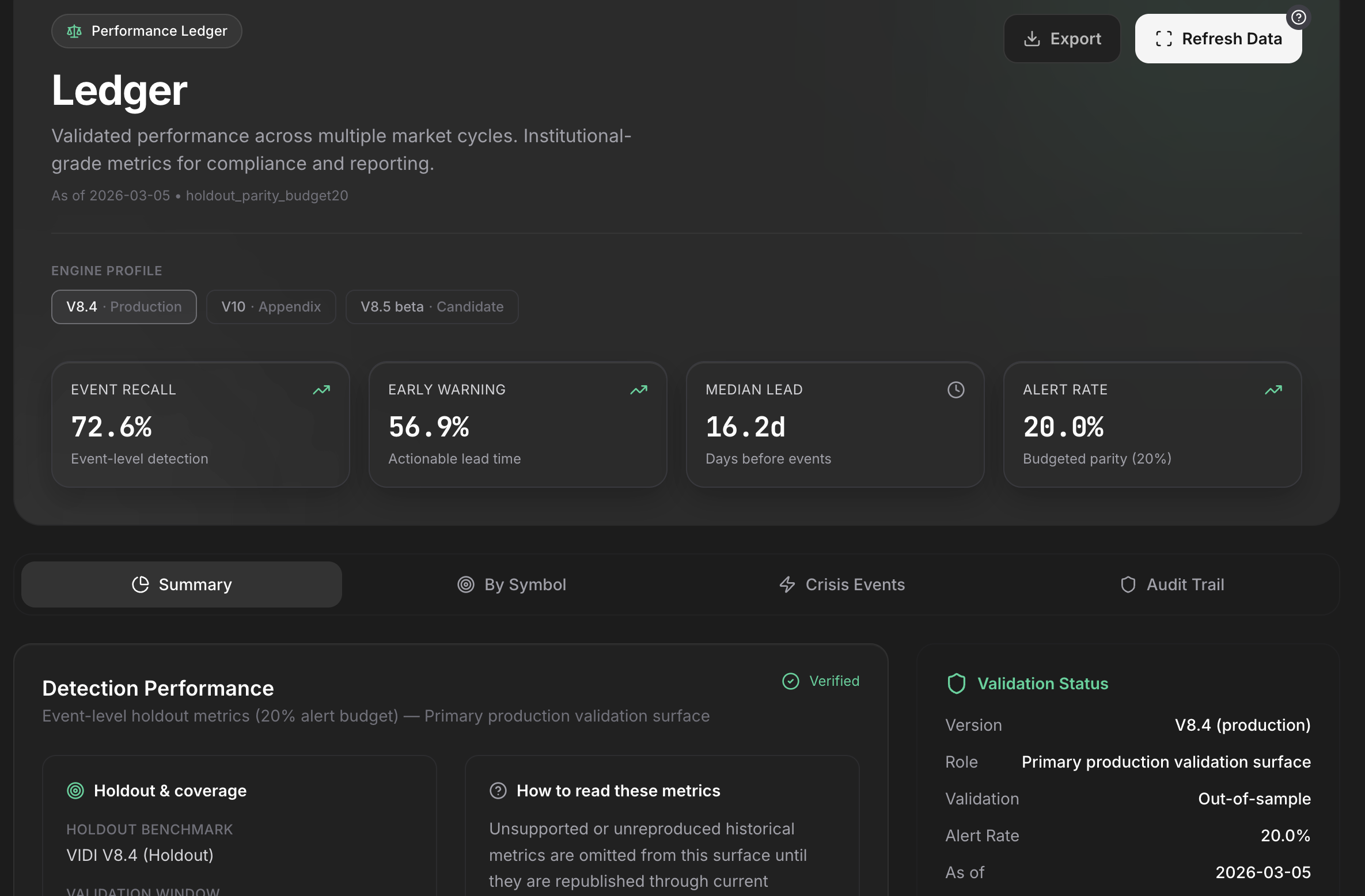This screenshot has width=1365, height=896.
Task: Click the download icon on the Export button
Action: [x=1032, y=38]
